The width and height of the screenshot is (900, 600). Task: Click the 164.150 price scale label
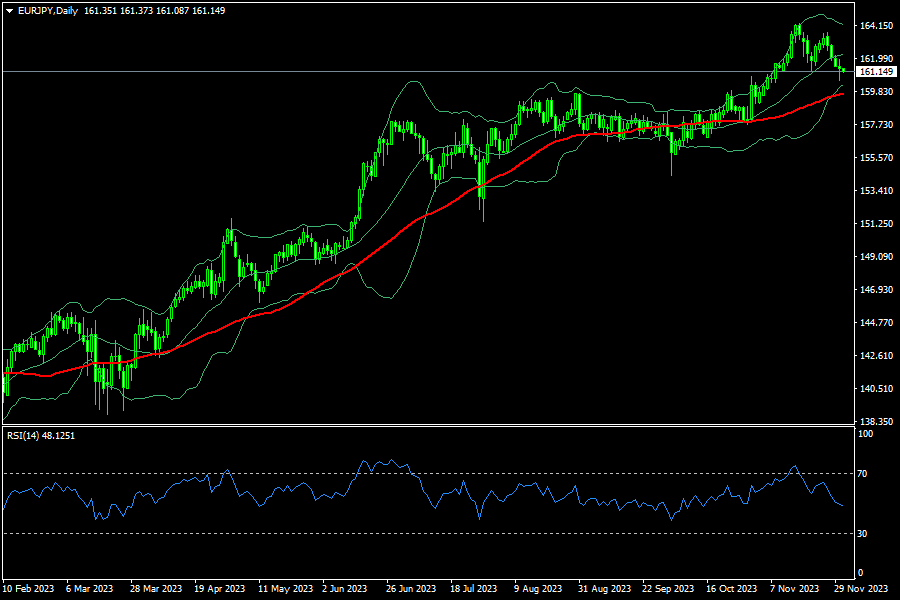876,26
